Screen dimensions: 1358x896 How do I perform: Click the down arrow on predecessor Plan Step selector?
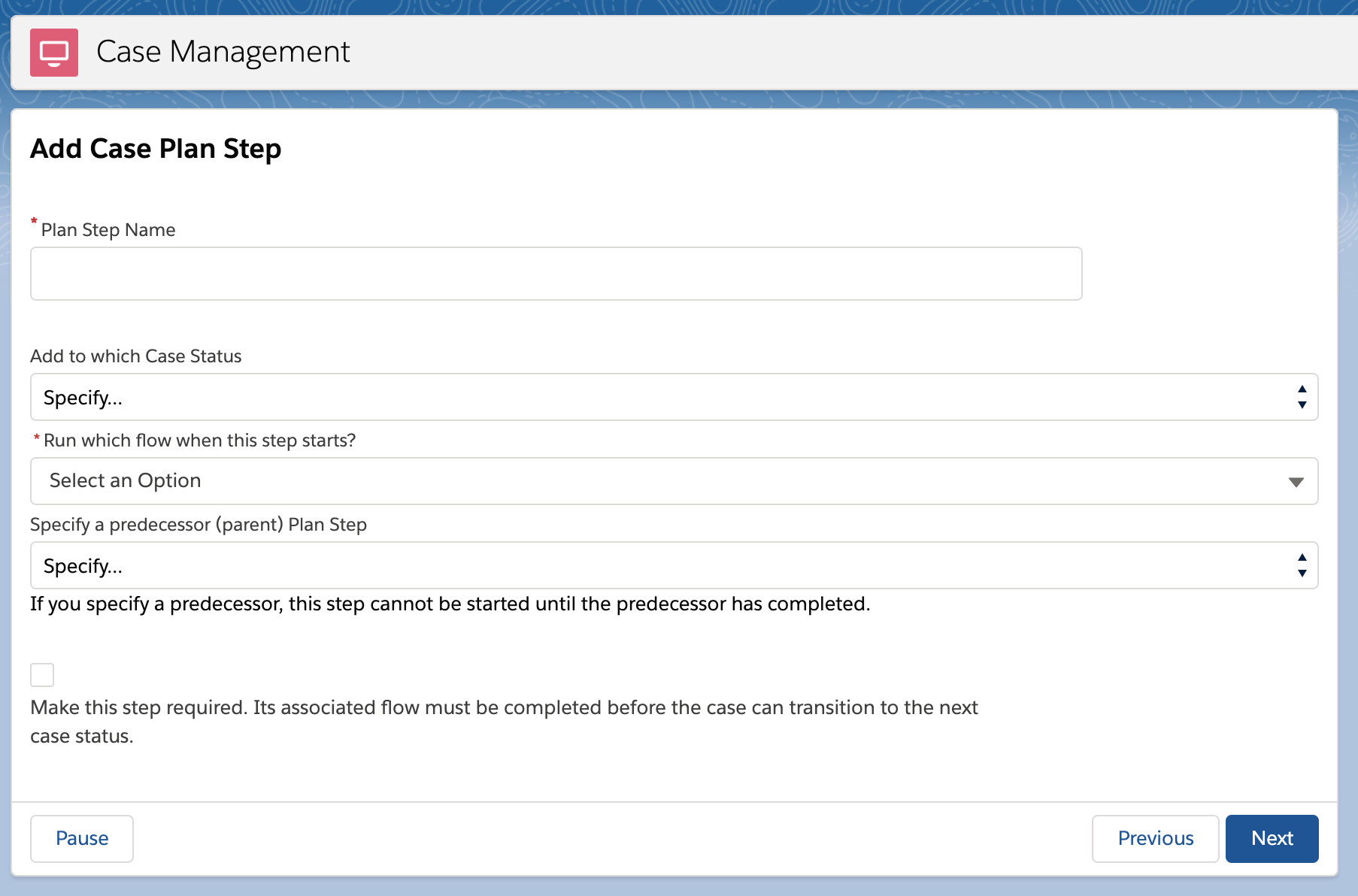[1300, 574]
